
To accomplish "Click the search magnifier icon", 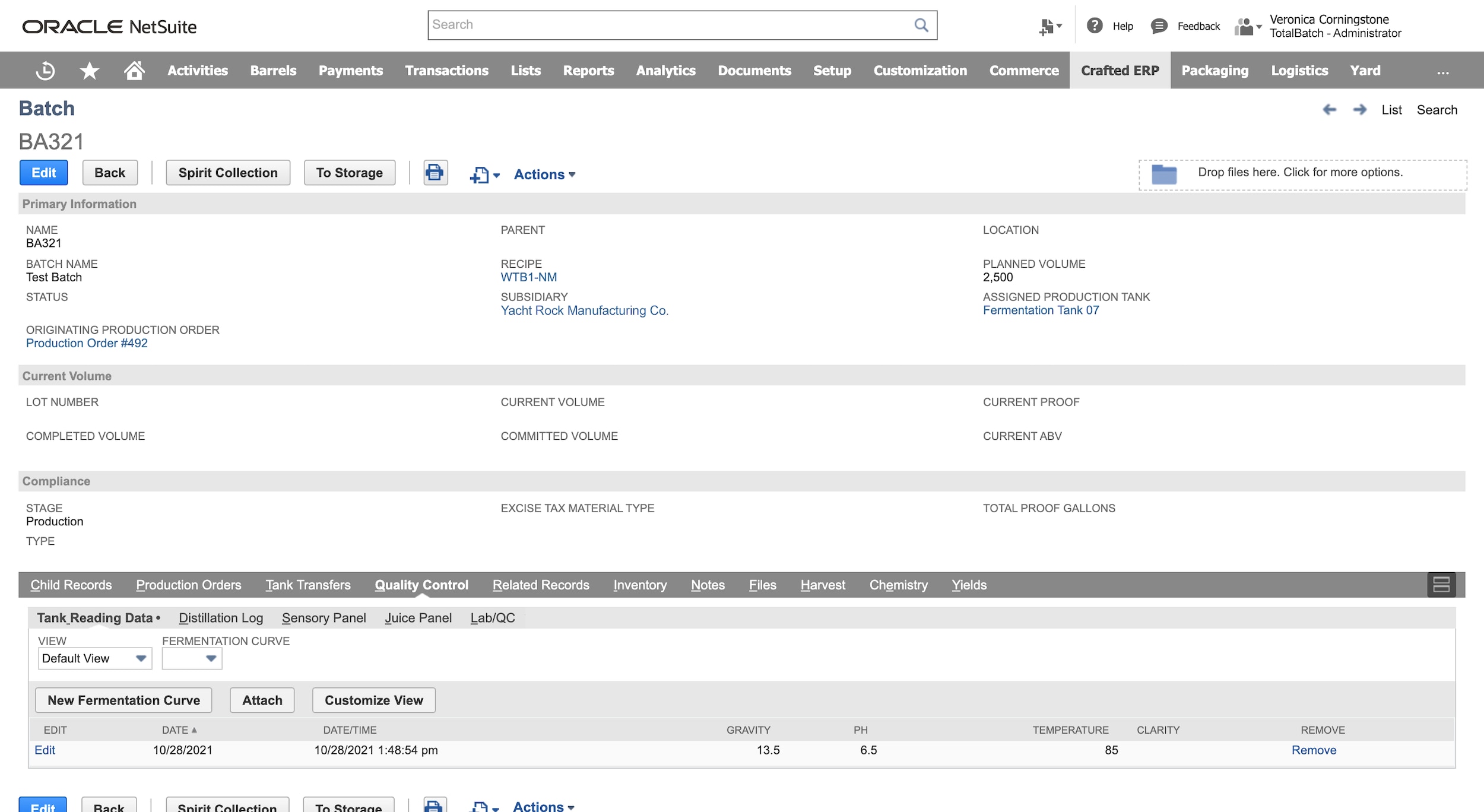I will [921, 25].
